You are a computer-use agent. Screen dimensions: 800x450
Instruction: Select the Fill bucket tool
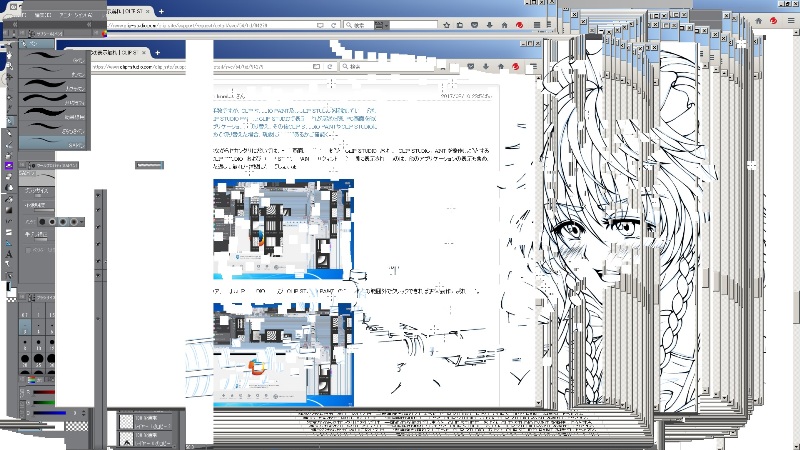pyautogui.click(x=9, y=199)
